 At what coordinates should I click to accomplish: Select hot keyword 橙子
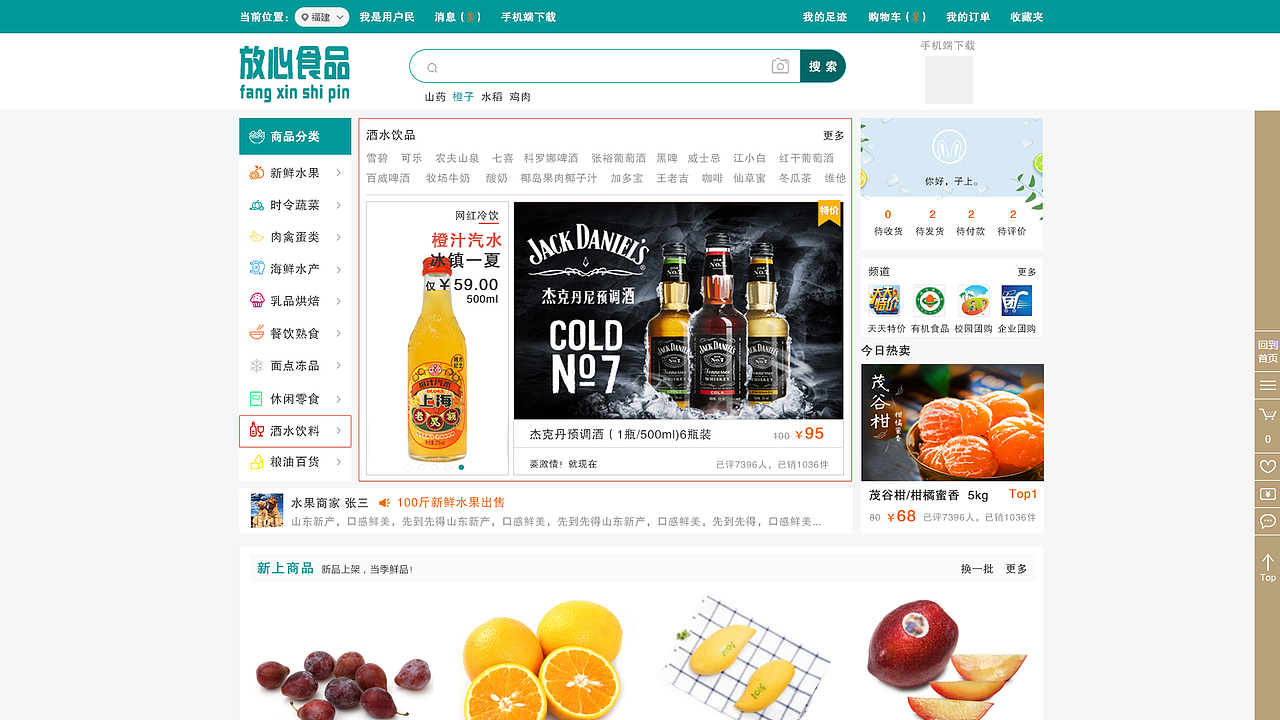(x=463, y=97)
